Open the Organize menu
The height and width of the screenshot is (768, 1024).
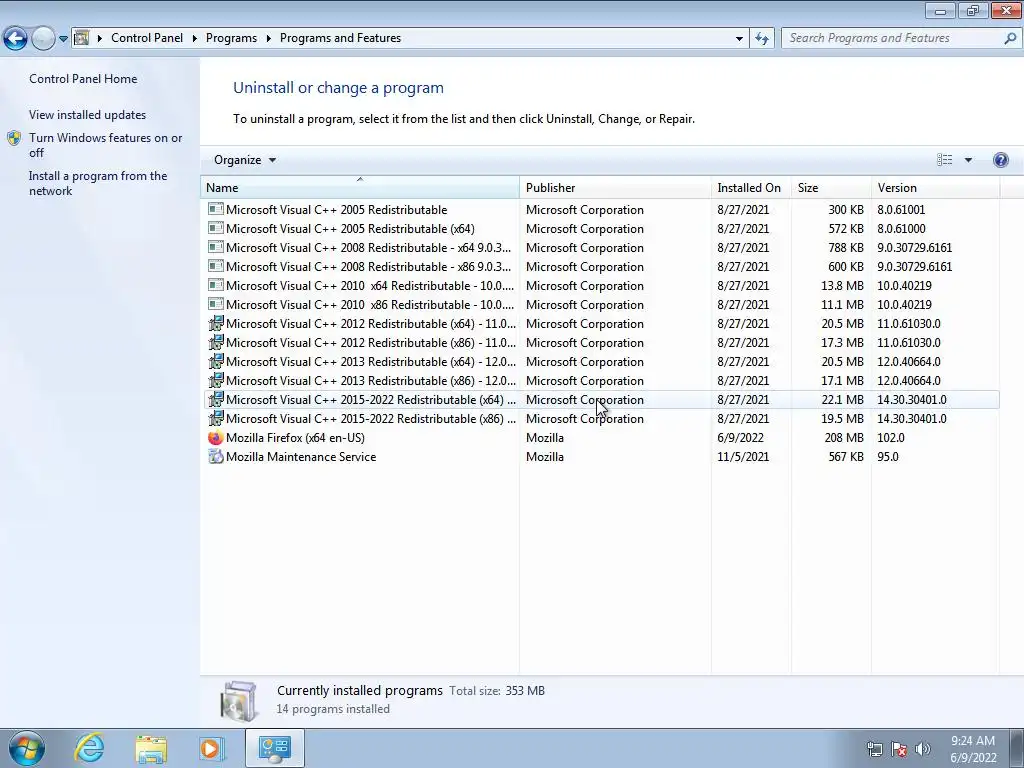(x=245, y=160)
